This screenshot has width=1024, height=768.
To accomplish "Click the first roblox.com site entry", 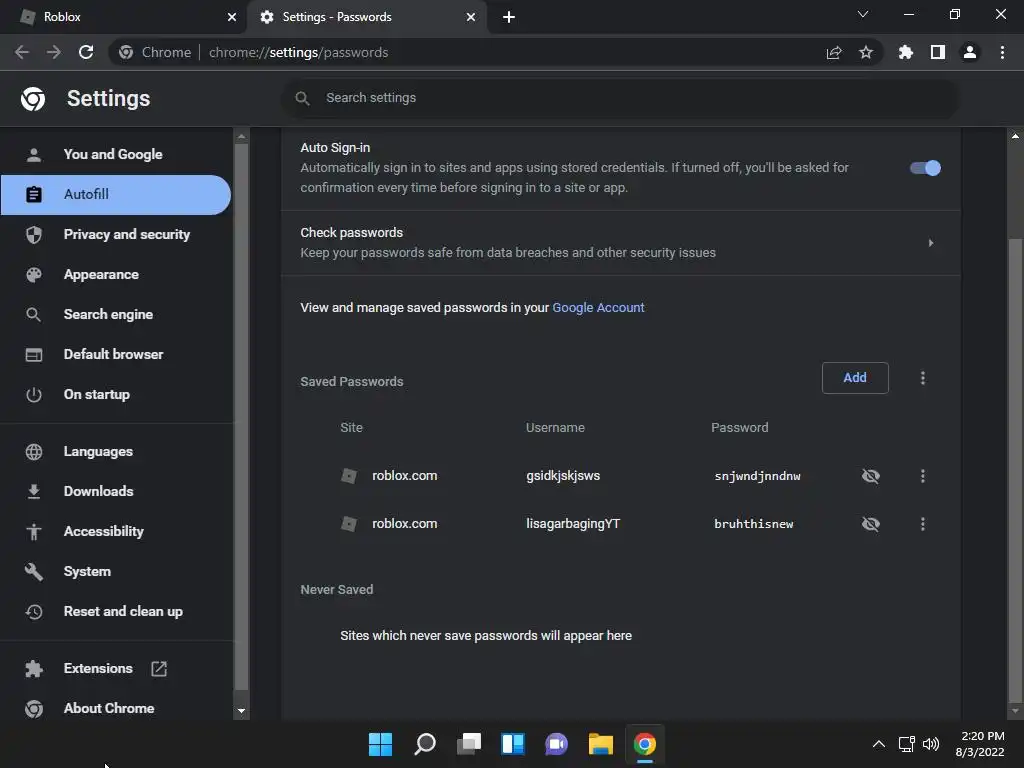I will [404, 476].
